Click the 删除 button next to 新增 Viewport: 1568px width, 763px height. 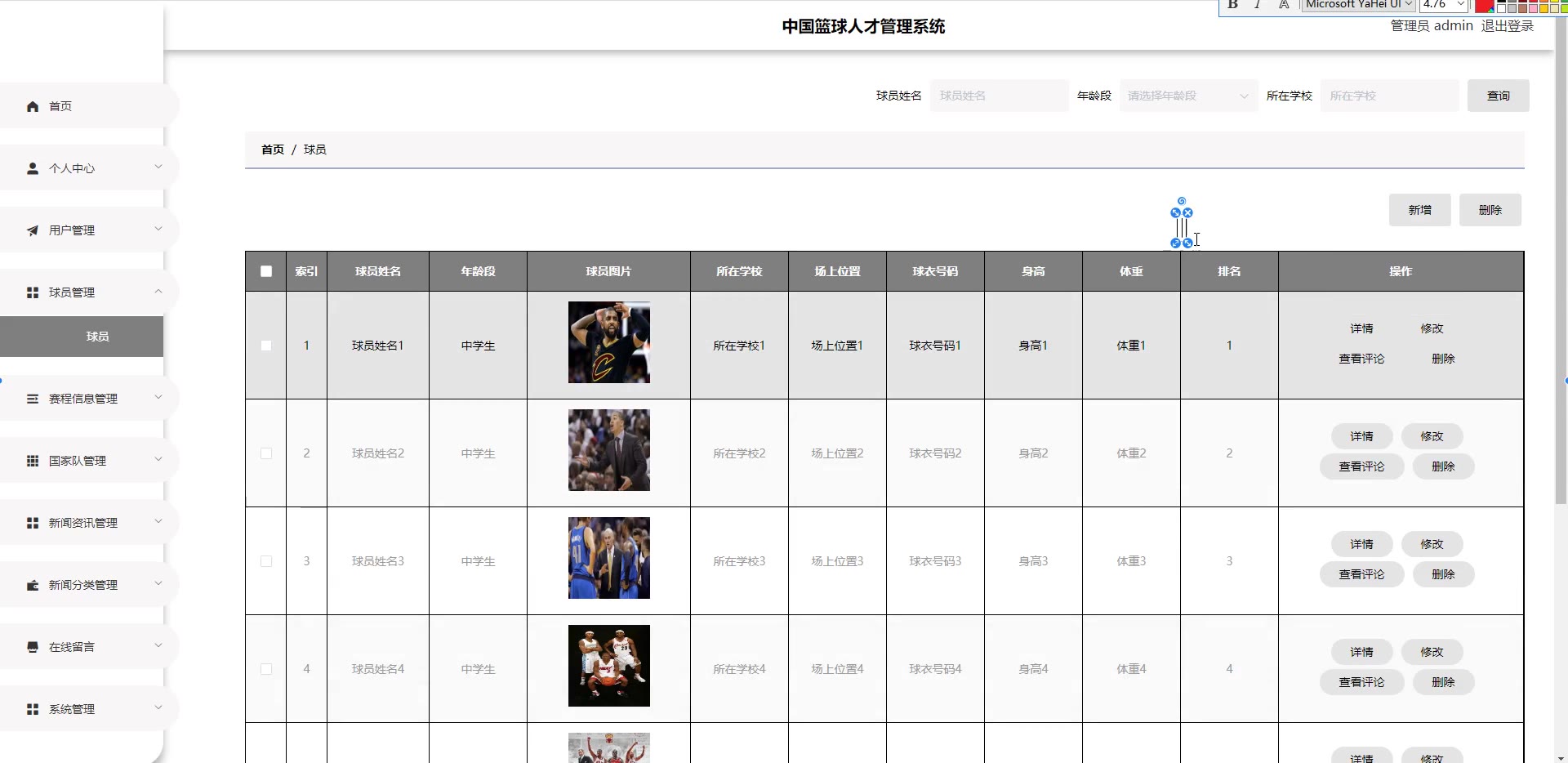(1490, 210)
